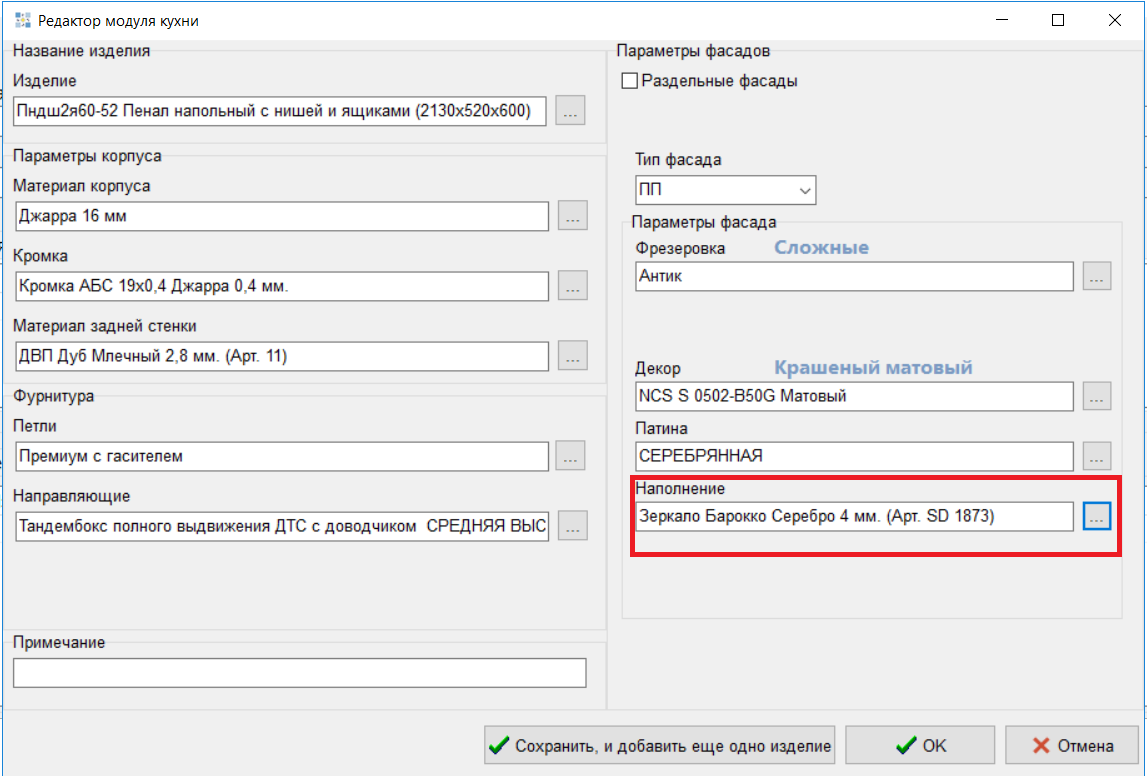This screenshot has height=776, width=1147.
Task: Open Петли hardware picker ellipsis button
Action: coord(572,456)
